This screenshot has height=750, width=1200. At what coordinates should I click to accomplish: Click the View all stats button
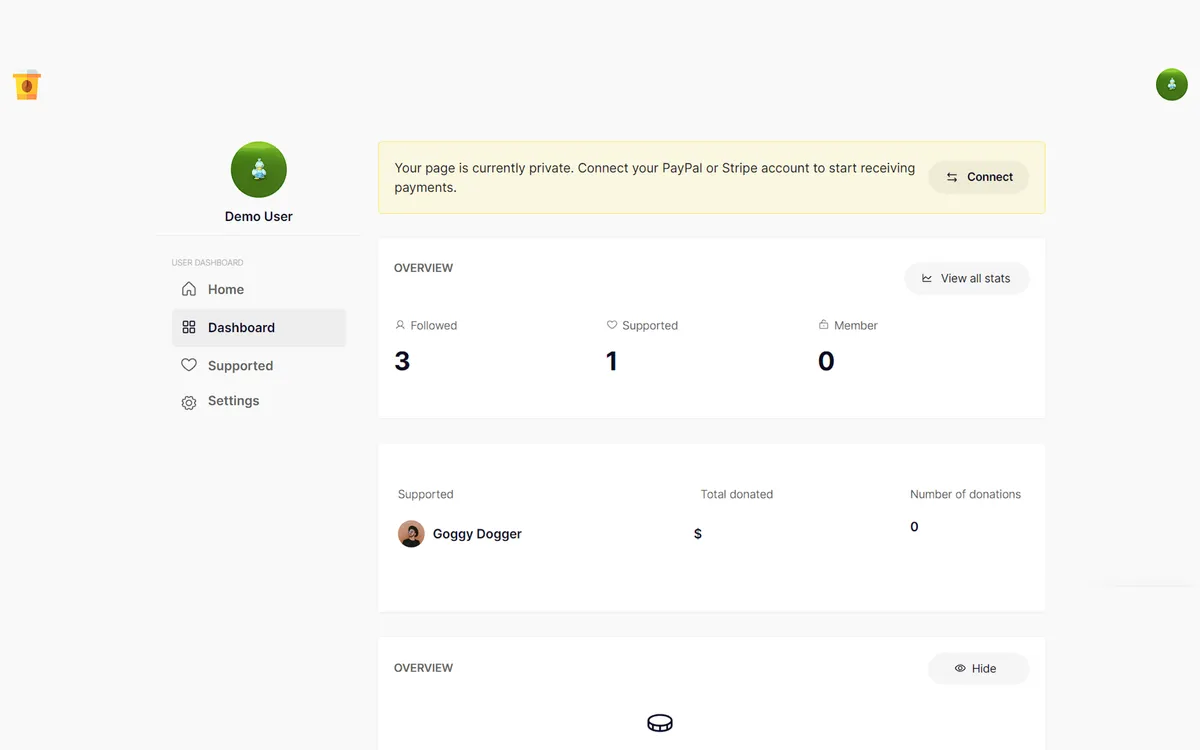967,278
